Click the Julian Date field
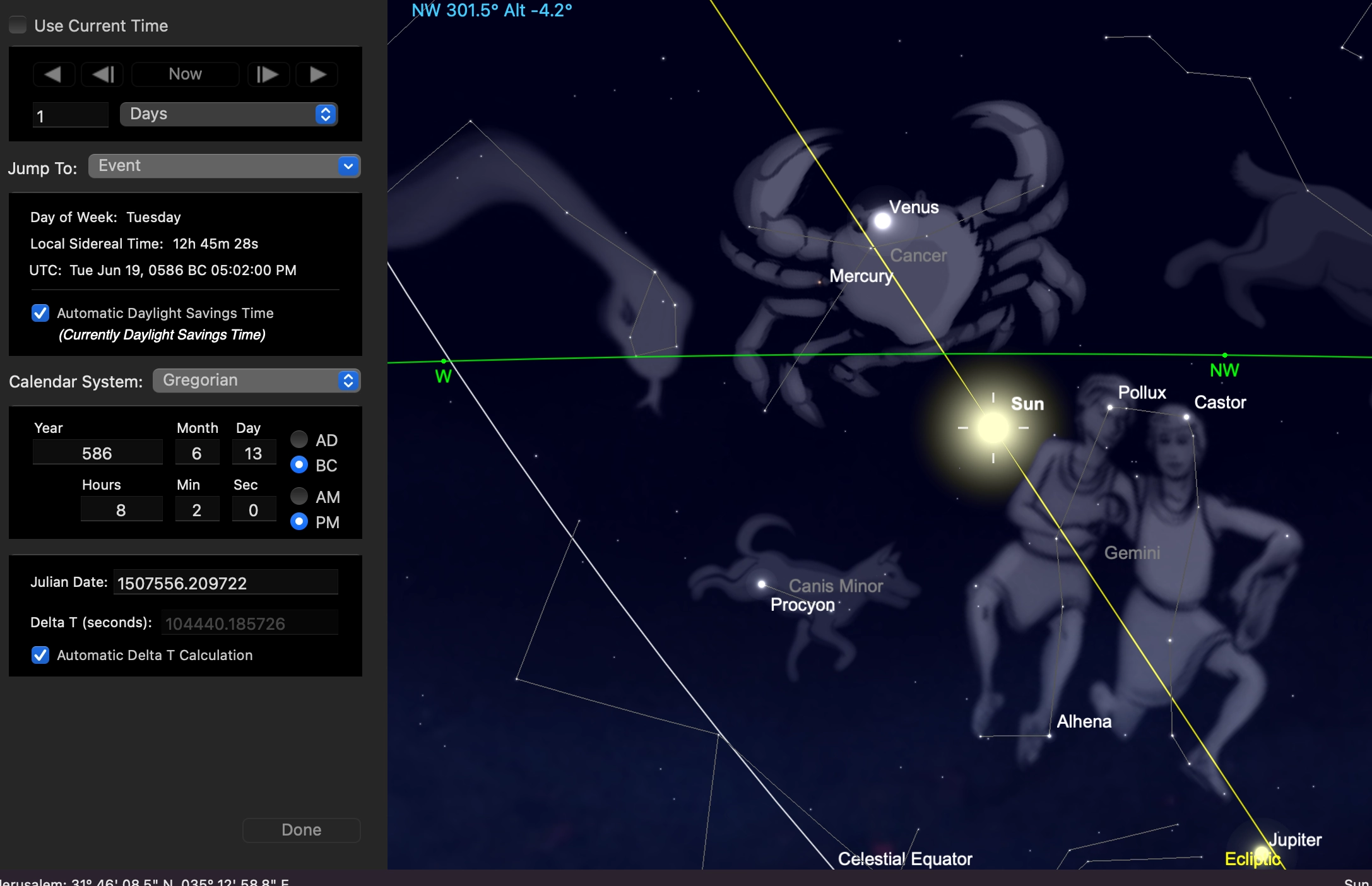The width and height of the screenshot is (1372, 886). coord(226,582)
